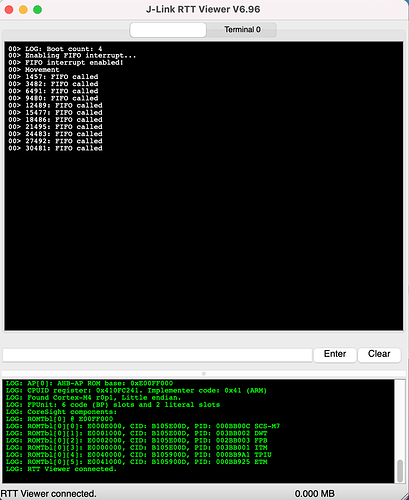Image resolution: width=409 pixels, height=500 pixels.
Task: Click the 'RTT Viewer connected.' status bar text
Action: pyautogui.click(x=48, y=494)
